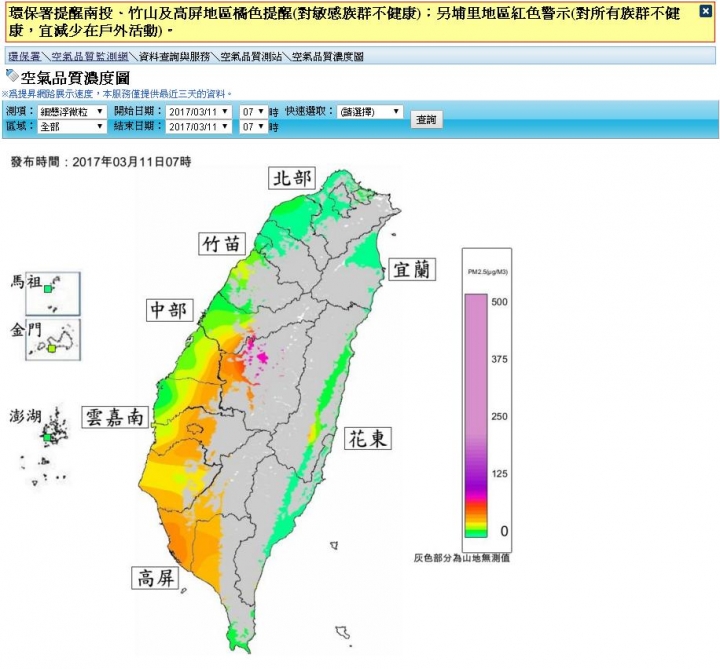The height and width of the screenshot is (669, 720).
Task: Open the 快速選取 quick-select dropdown
Action: click(x=370, y=112)
